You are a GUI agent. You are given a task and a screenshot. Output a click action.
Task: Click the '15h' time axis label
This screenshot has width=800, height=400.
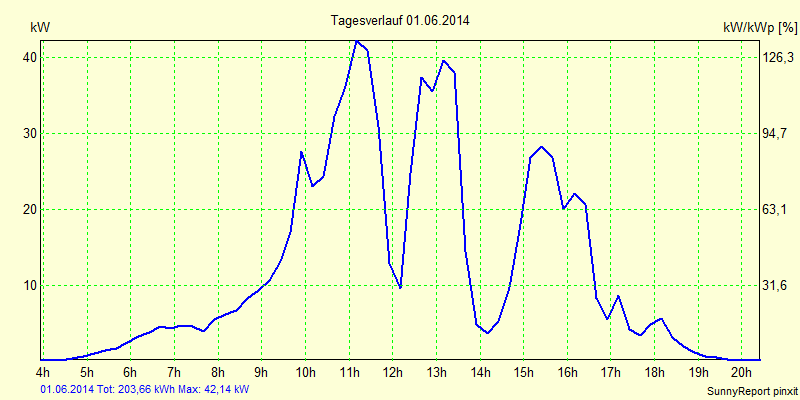click(523, 371)
